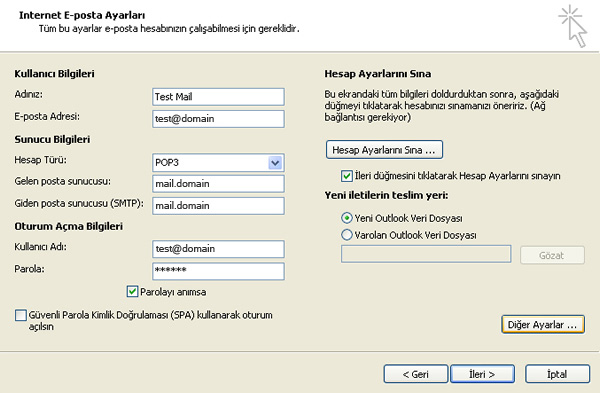Cancel setup with the İptal button
Image resolution: width=600 pixels, height=393 pixels.
[x=557, y=374]
